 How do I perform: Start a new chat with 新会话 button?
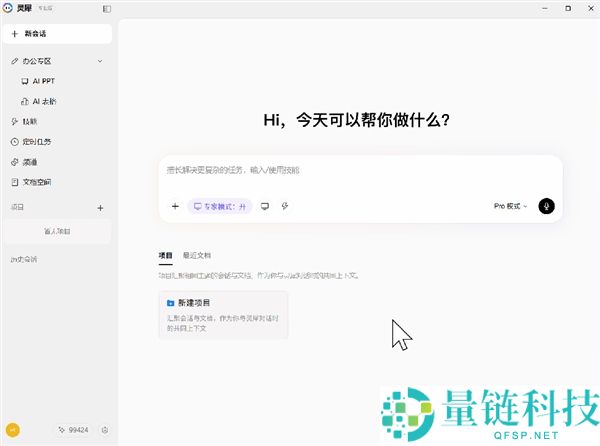click(57, 34)
